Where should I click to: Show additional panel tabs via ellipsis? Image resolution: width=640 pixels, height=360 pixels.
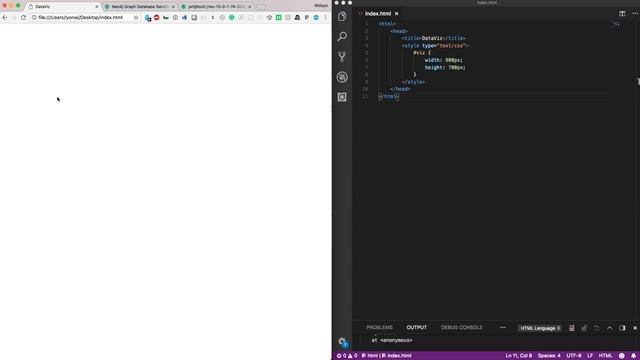point(502,327)
